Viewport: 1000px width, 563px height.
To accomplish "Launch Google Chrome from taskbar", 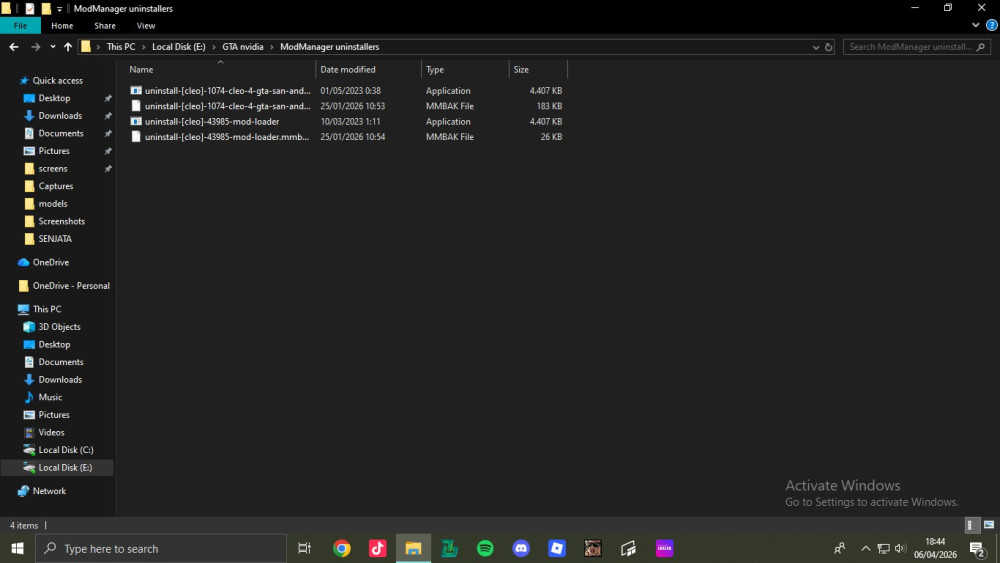I will 342,548.
